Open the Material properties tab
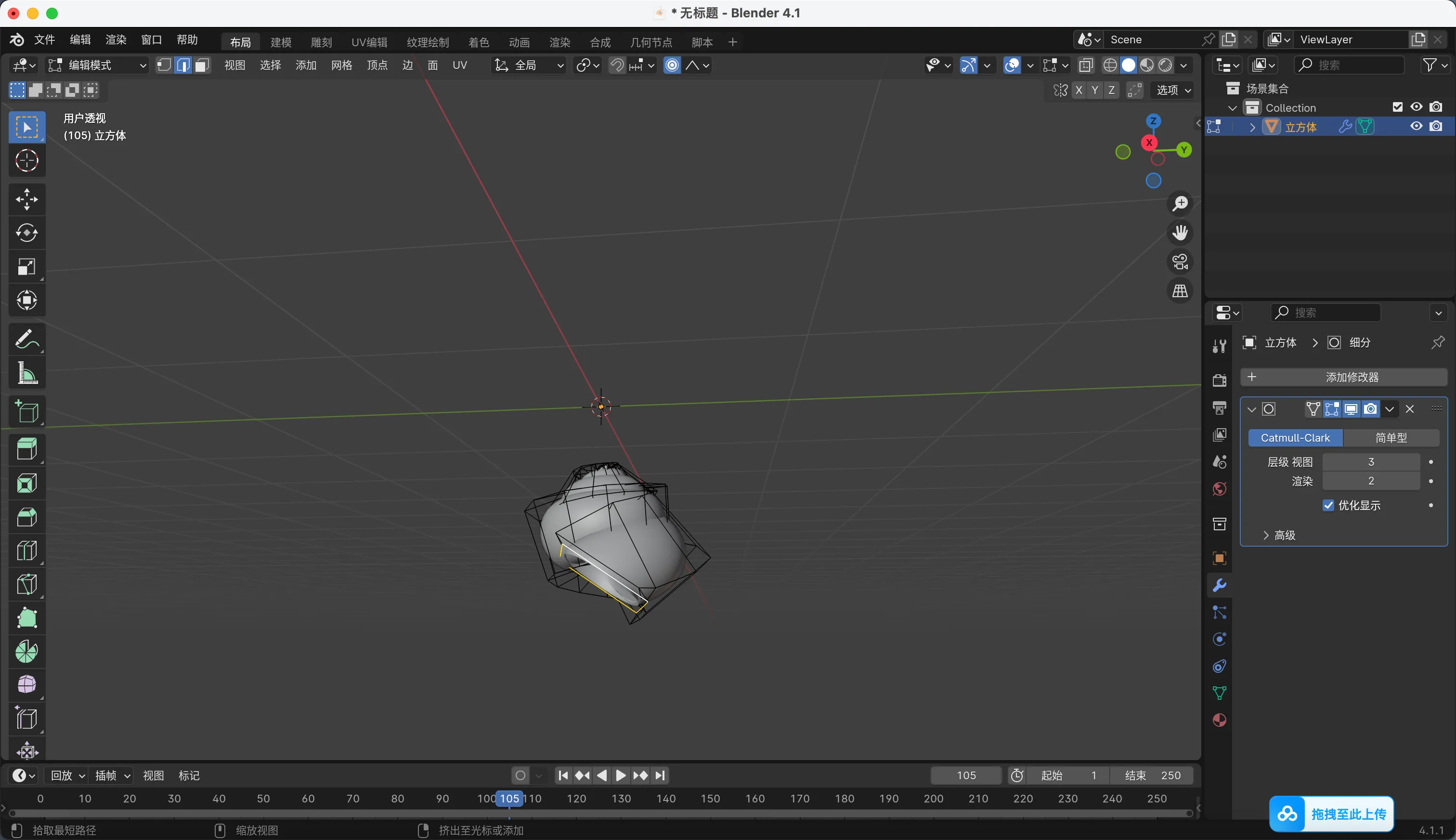The width and height of the screenshot is (1456, 840). [x=1219, y=720]
